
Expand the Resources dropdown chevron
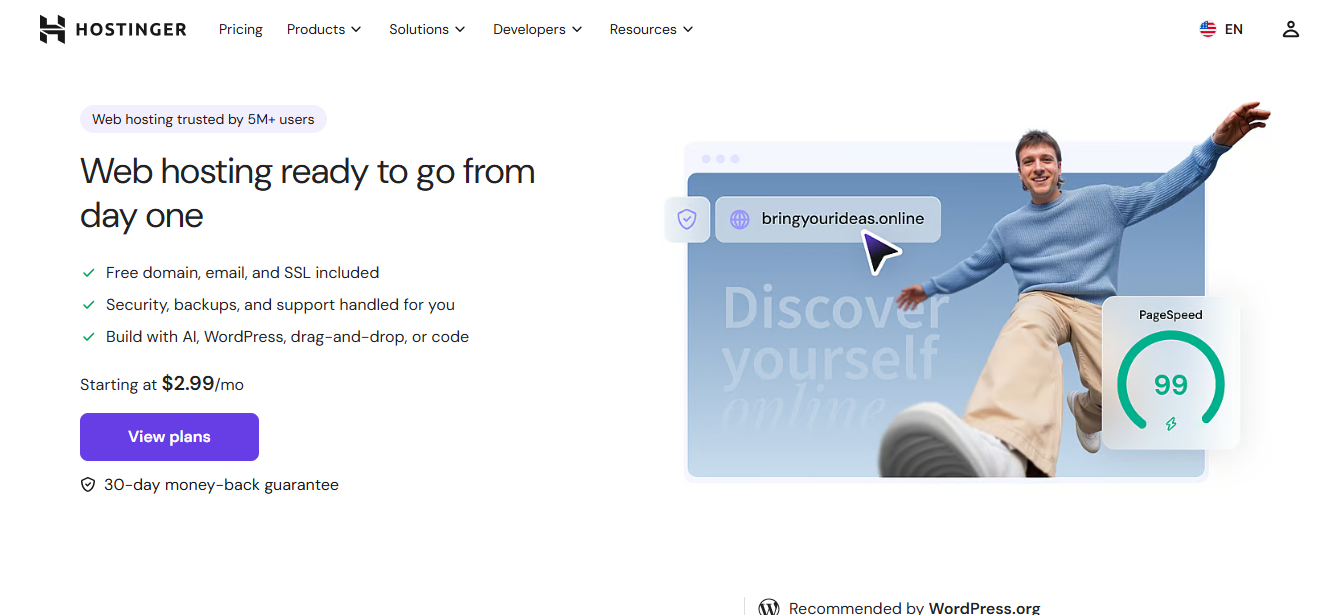click(688, 30)
